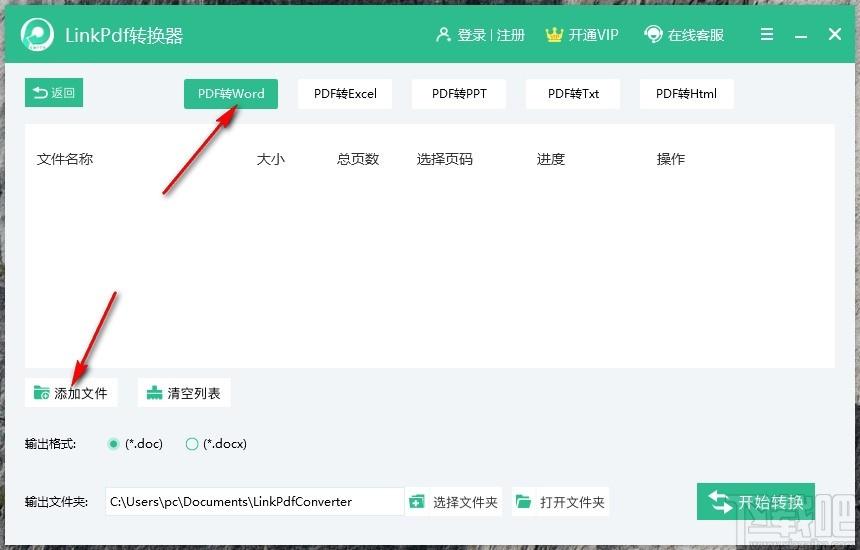Click the 选择页码 column header
This screenshot has height=550, width=860.
point(444,159)
